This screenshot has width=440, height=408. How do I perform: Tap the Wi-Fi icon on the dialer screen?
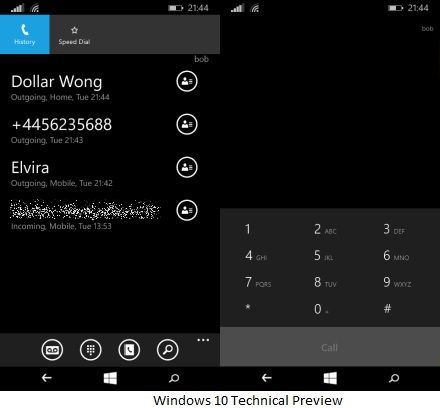pyautogui.click(x=255, y=8)
